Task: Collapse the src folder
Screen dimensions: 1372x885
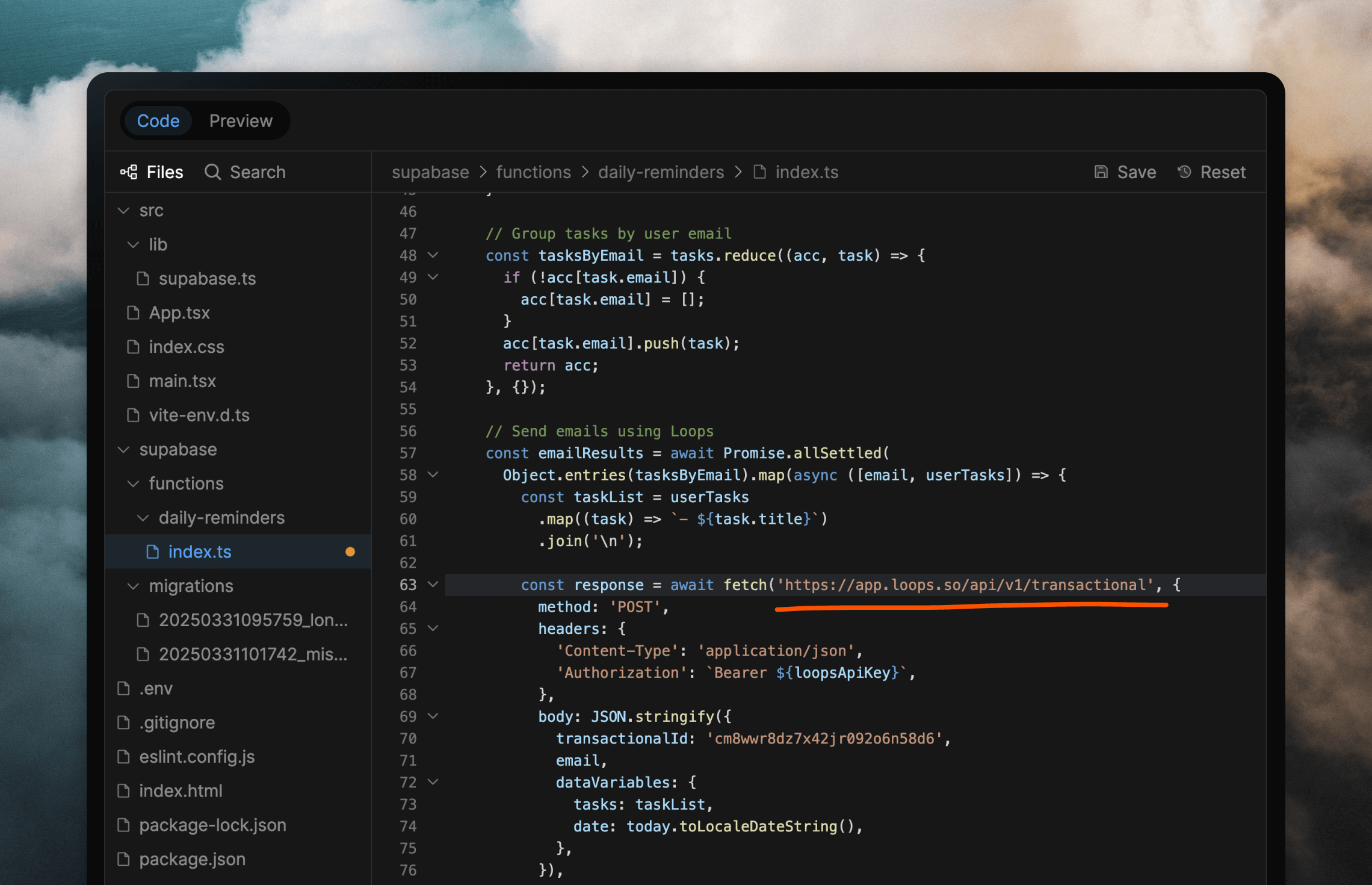Action: tap(124, 211)
